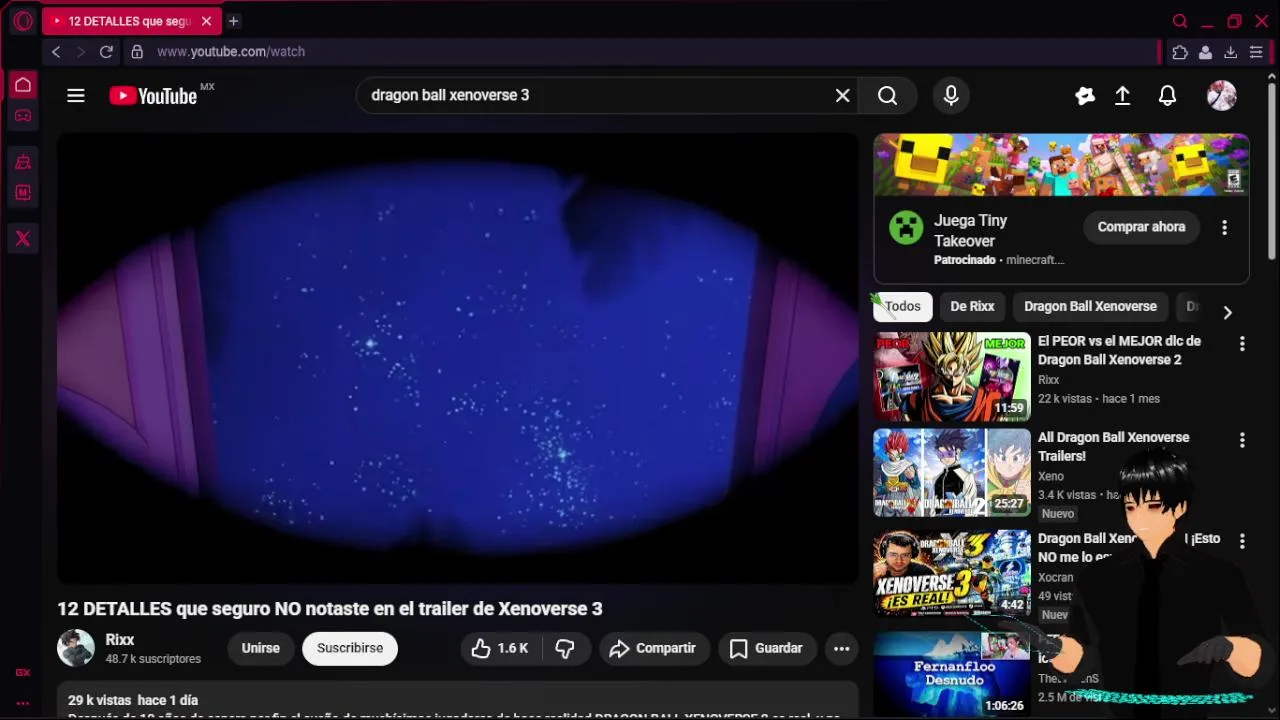Dislike the video with thumbs-down

point(565,648)
